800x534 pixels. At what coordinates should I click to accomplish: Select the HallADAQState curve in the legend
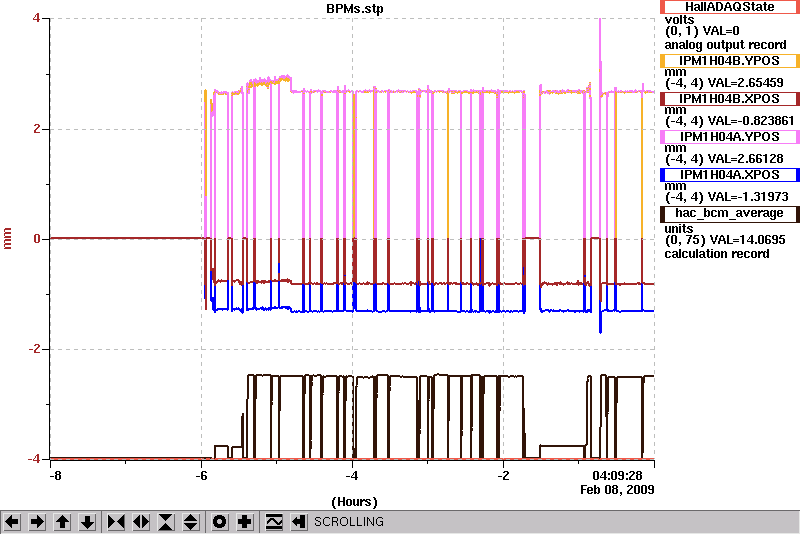pos(730,7)
